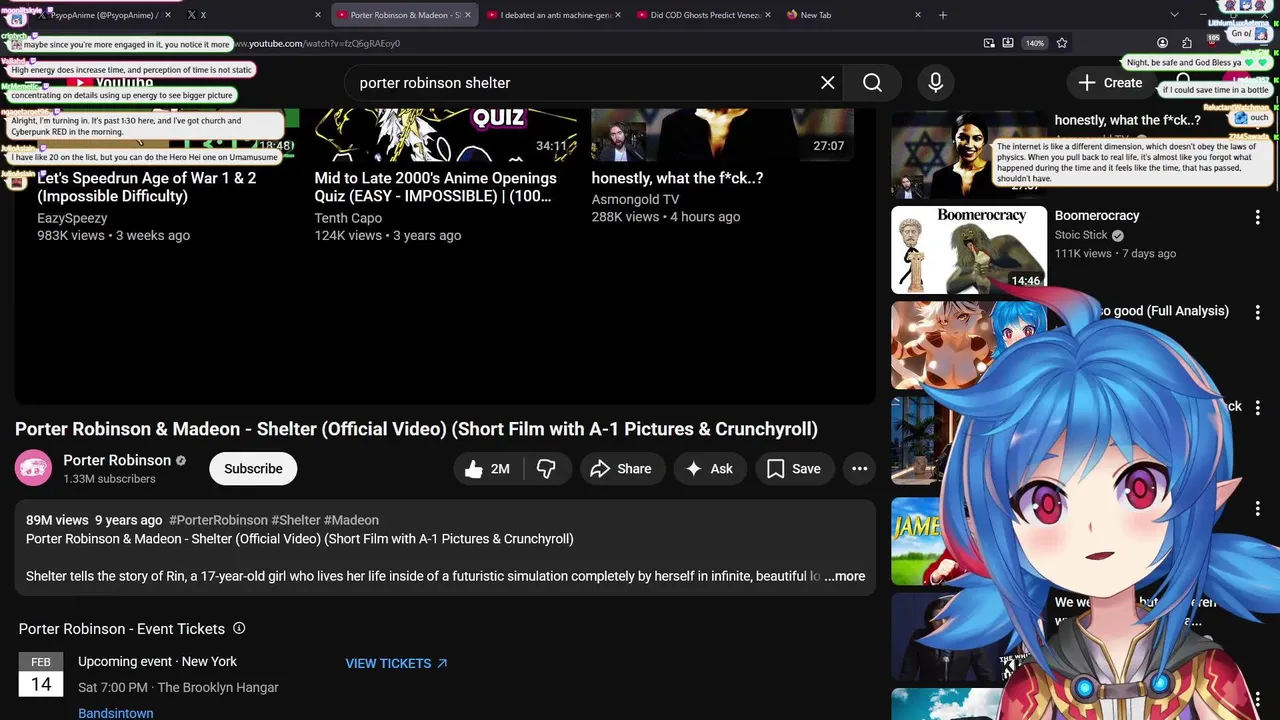Open the Ask AI button
1280x720 pixels.
pyautogui.click(x=709, y=468)
